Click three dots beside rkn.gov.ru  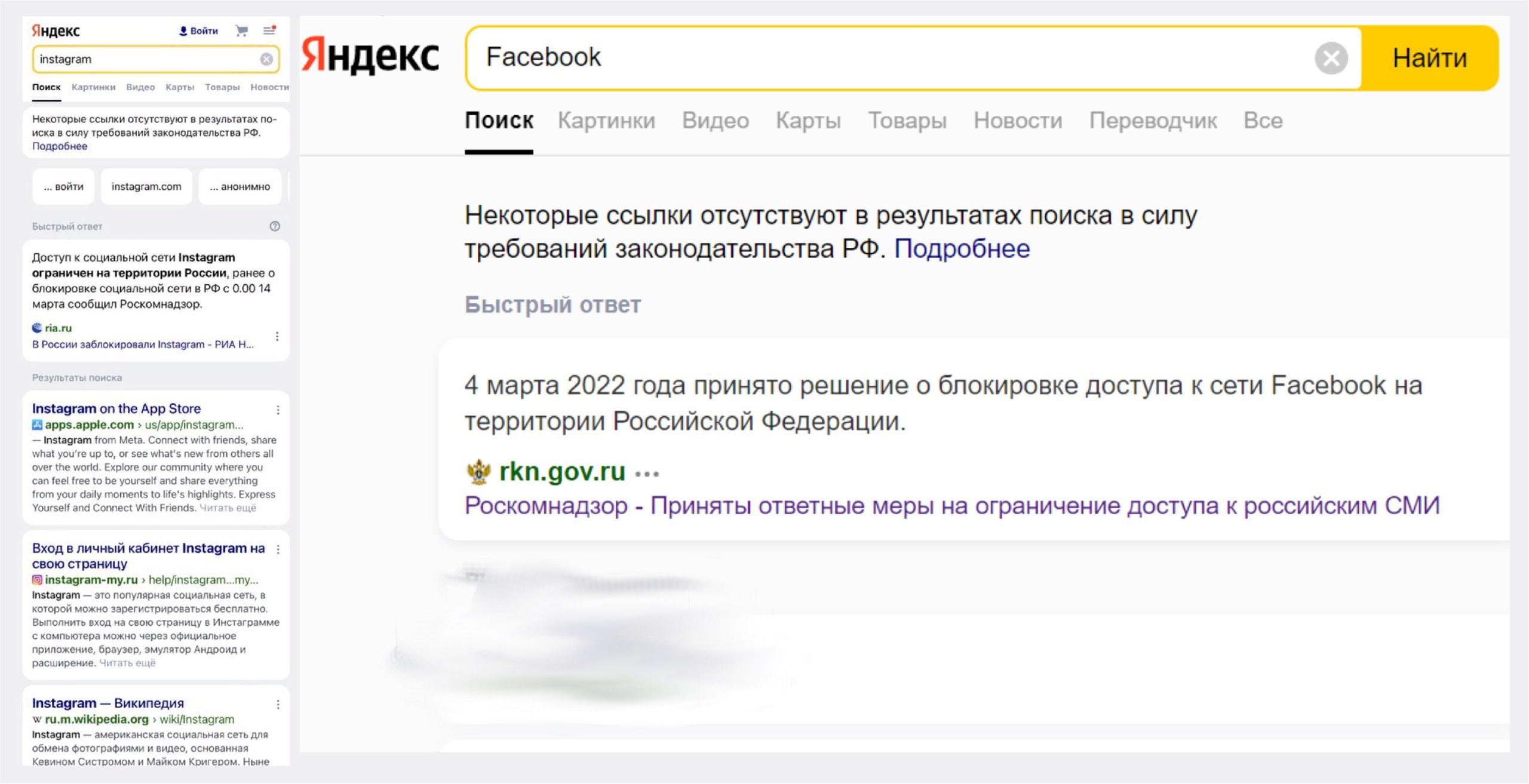click(647, 474)
